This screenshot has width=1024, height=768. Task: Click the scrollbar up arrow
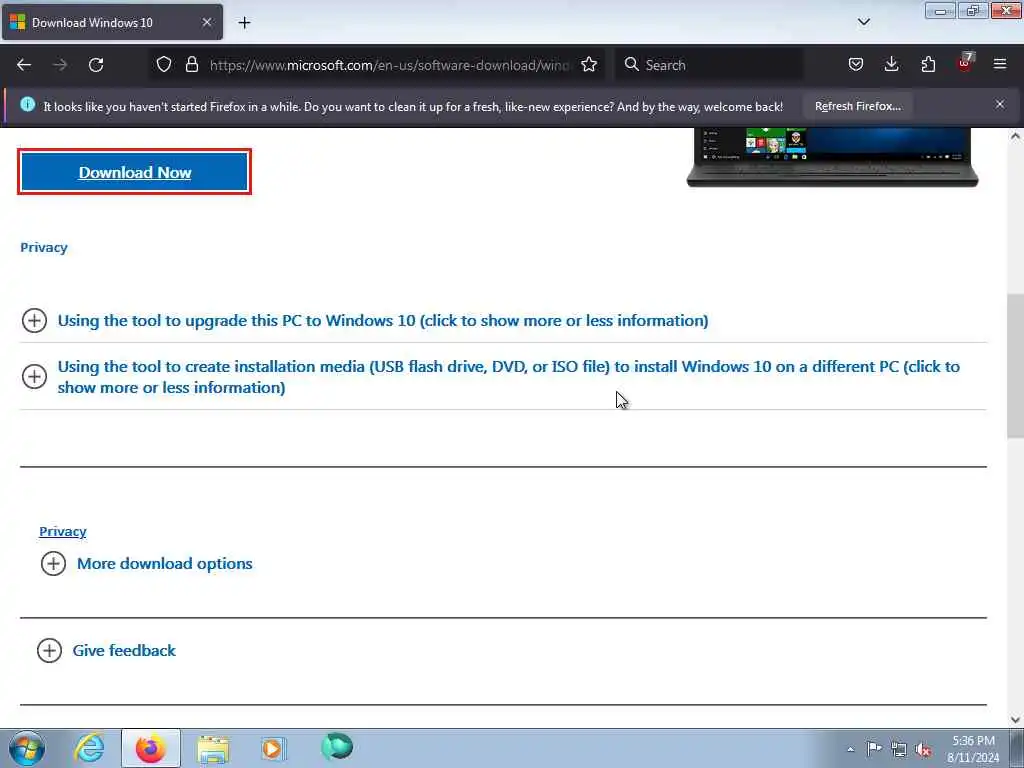tap(1015, 136)
